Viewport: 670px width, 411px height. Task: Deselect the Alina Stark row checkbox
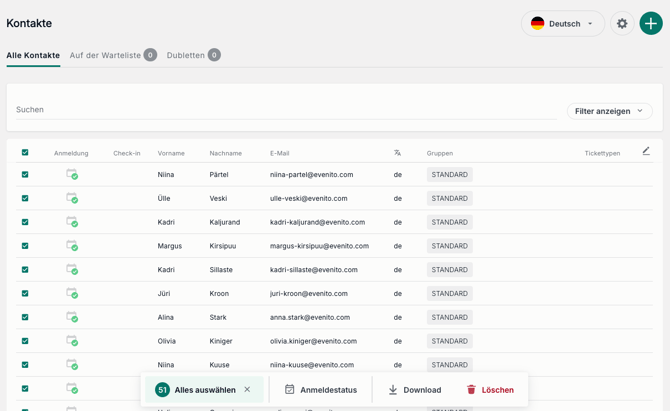click(25, 317)
